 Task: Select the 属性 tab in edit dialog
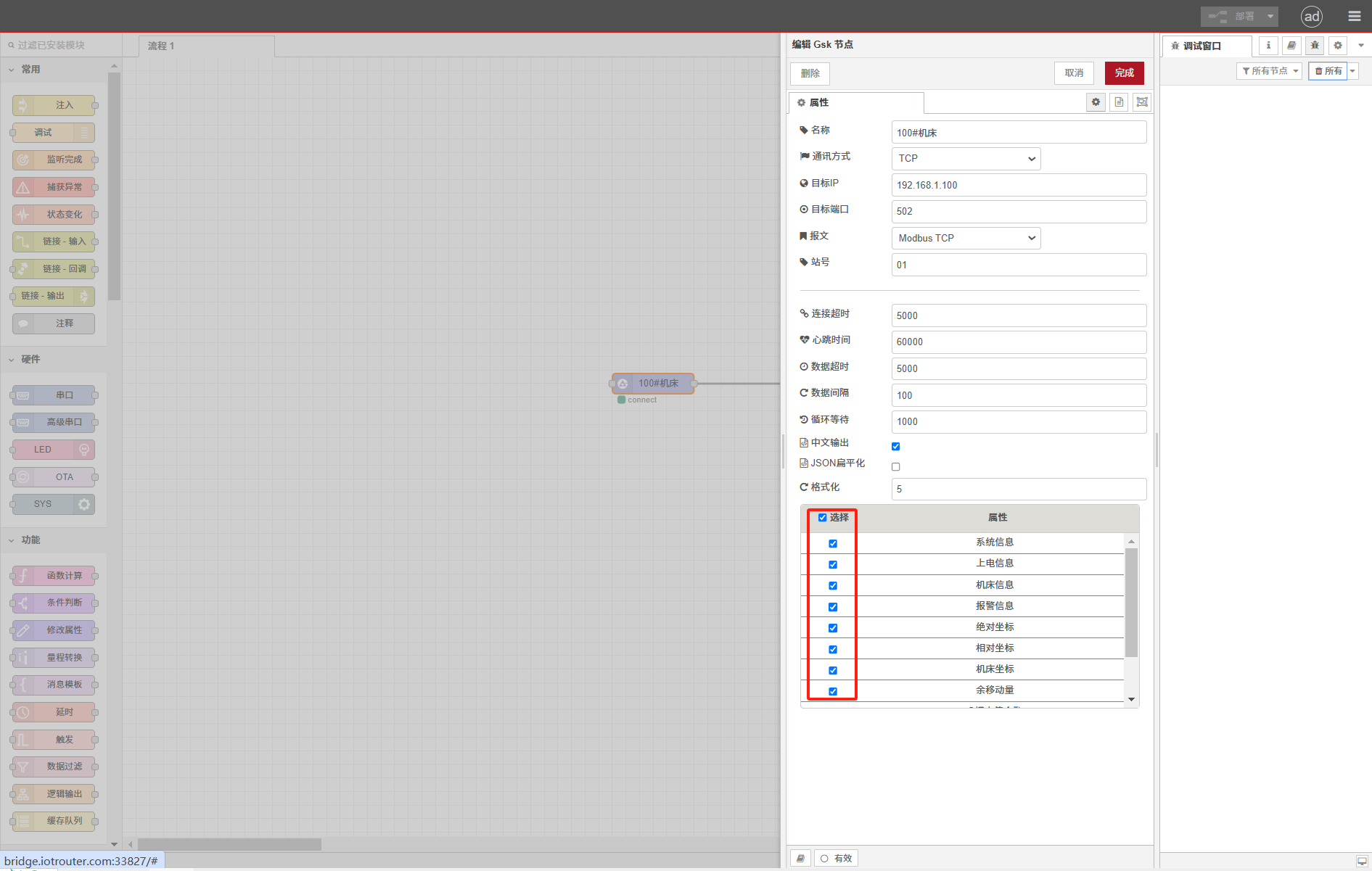coord(821,102)
